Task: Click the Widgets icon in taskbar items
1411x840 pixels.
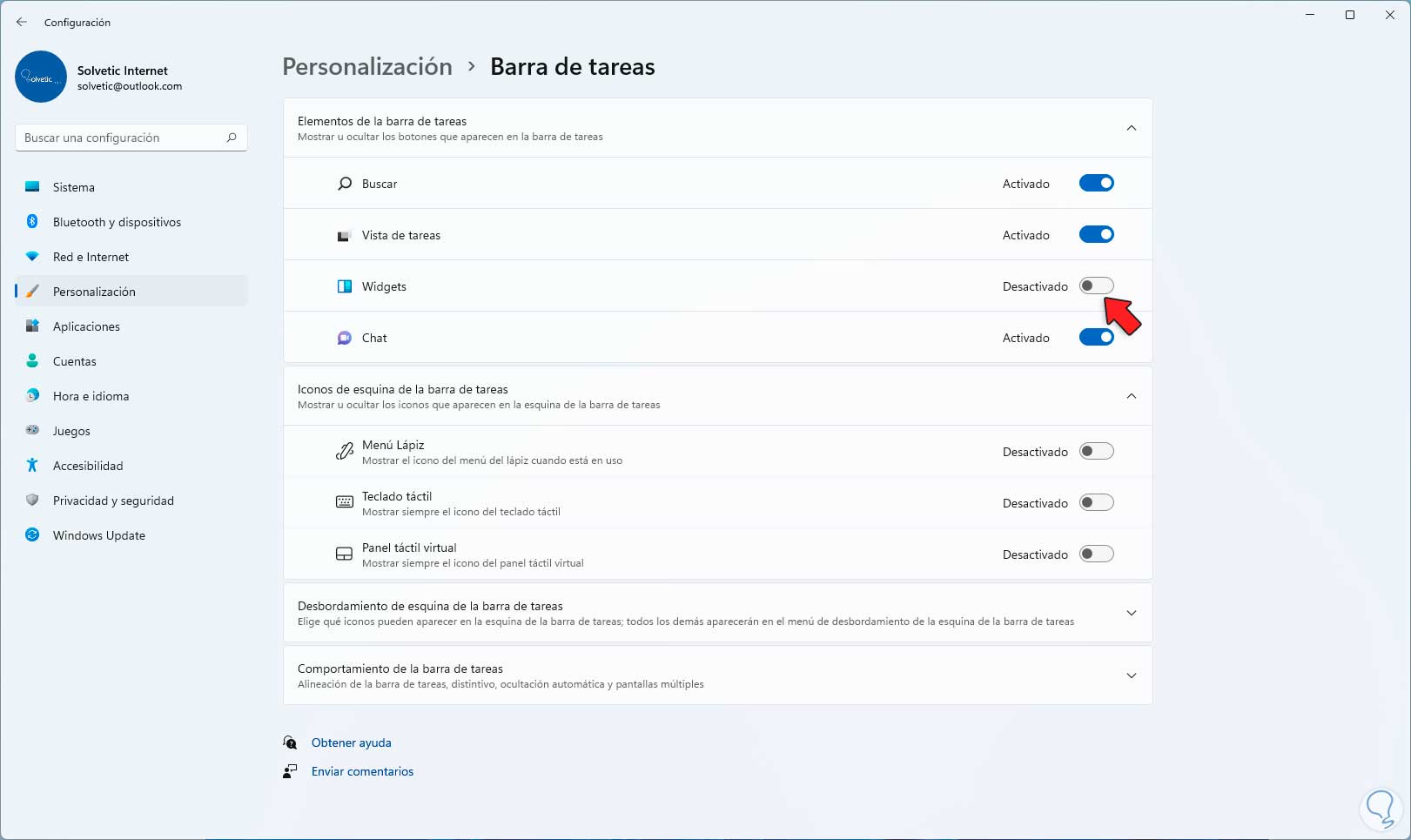Action: click(x=345, y=286)
